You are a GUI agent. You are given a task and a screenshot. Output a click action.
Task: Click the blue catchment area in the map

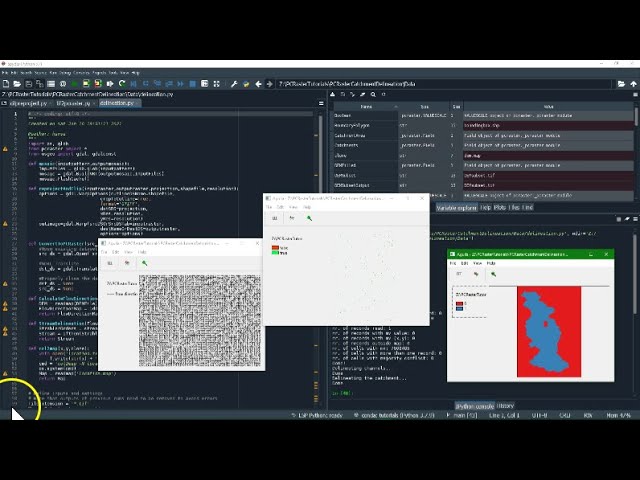coord(545,333)
